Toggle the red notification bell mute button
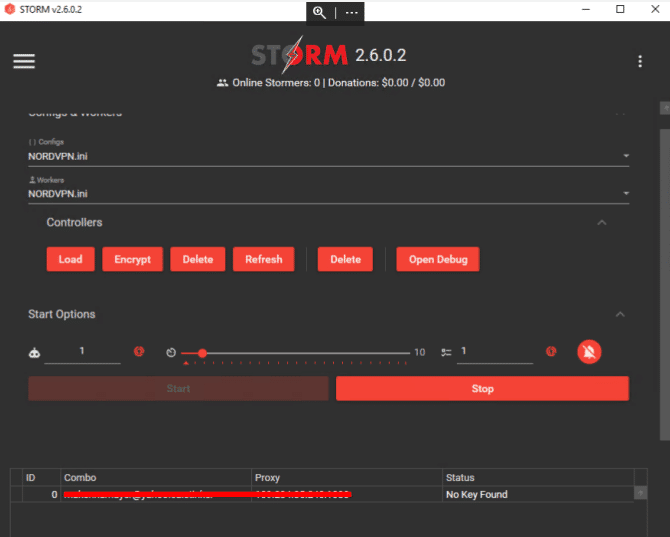670x537 pixels. 589,352
